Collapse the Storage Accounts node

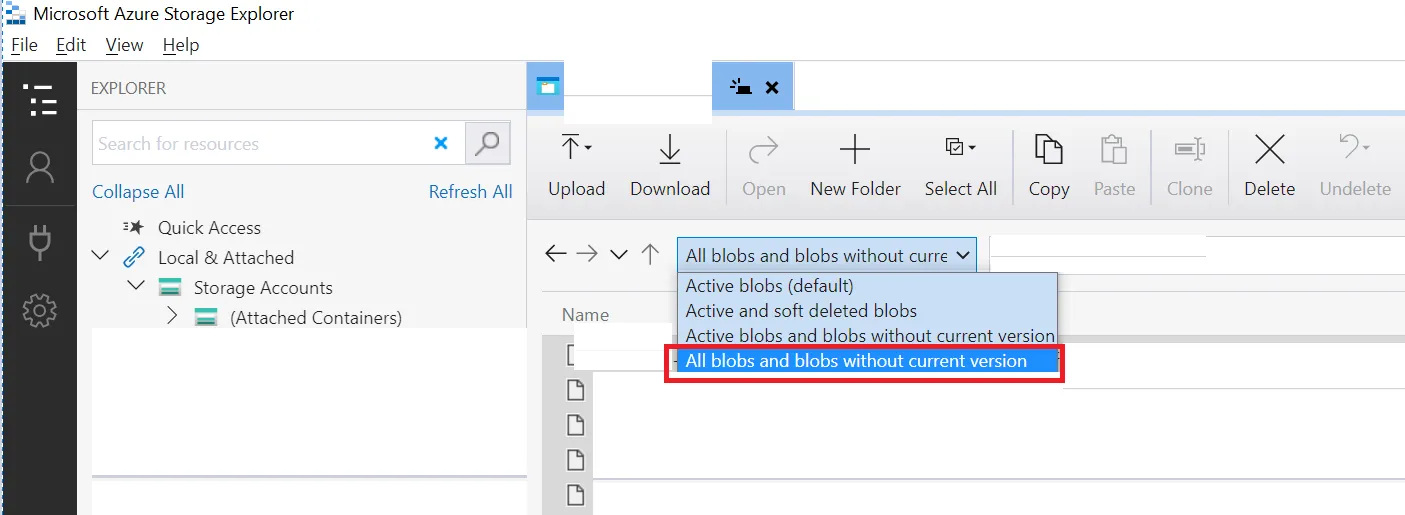136,286
